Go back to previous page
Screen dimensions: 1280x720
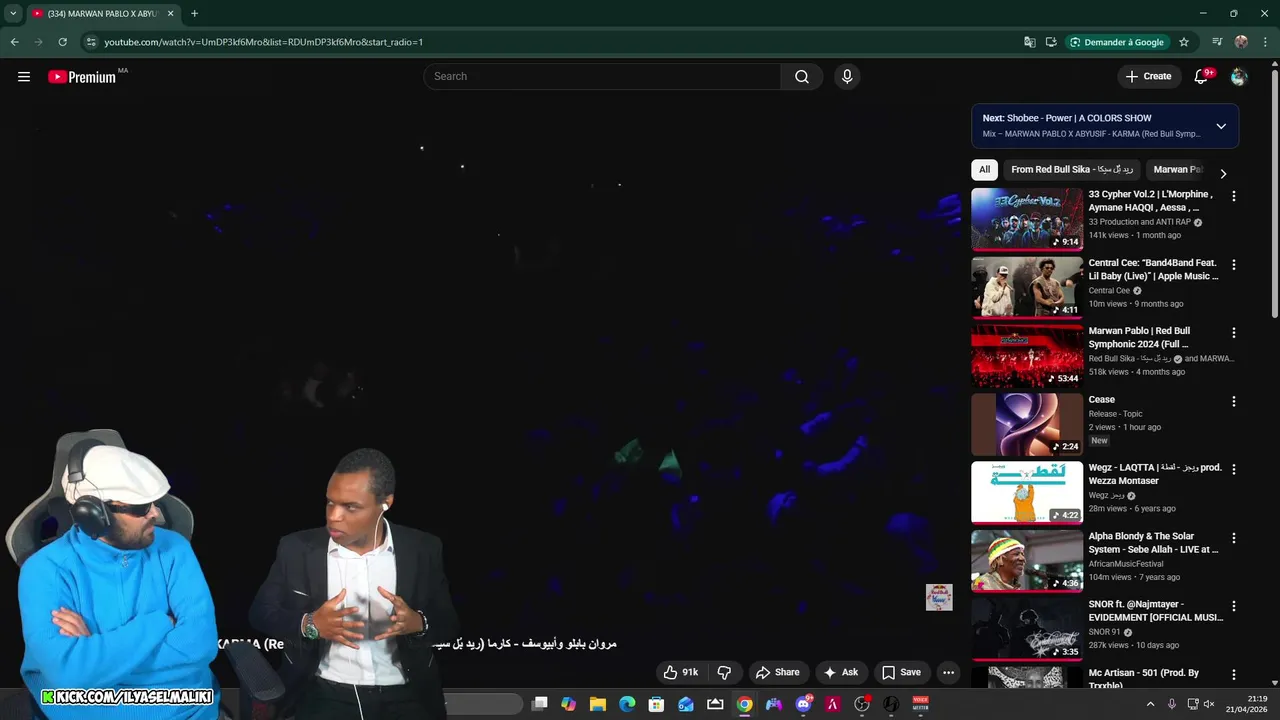click(x=14, y=42)
